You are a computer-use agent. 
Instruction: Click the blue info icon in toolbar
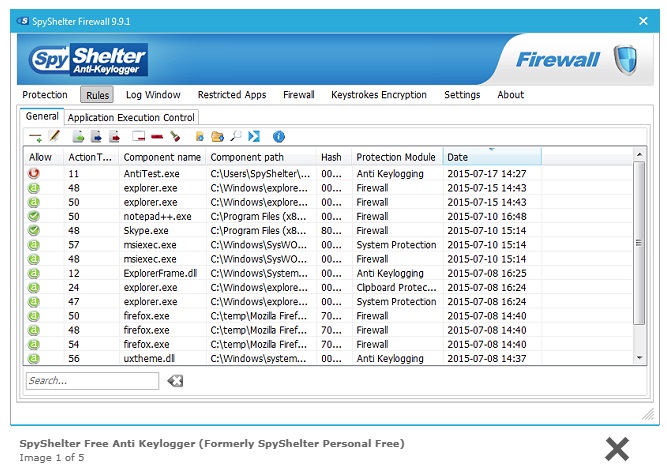pyautogui.click(x=279, y=136)
